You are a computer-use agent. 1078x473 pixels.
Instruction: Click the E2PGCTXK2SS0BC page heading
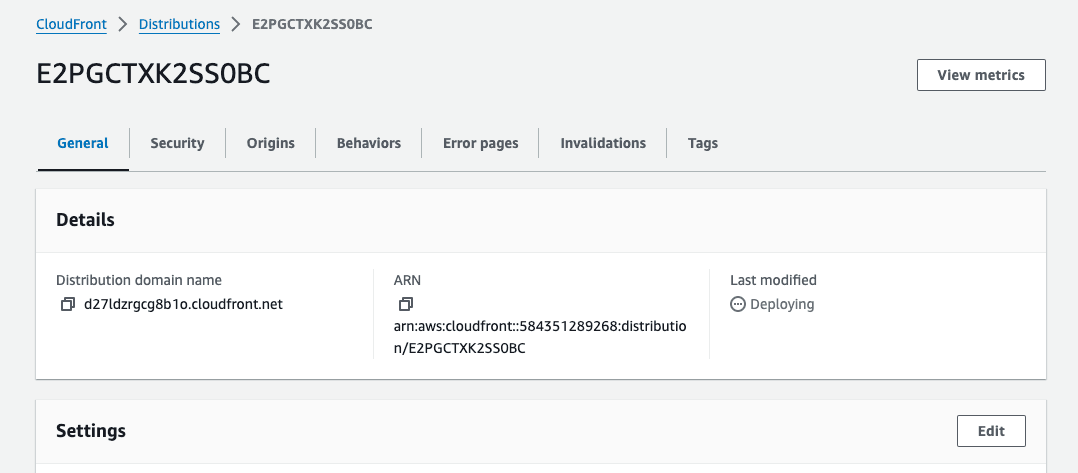(x=153, y=74)
